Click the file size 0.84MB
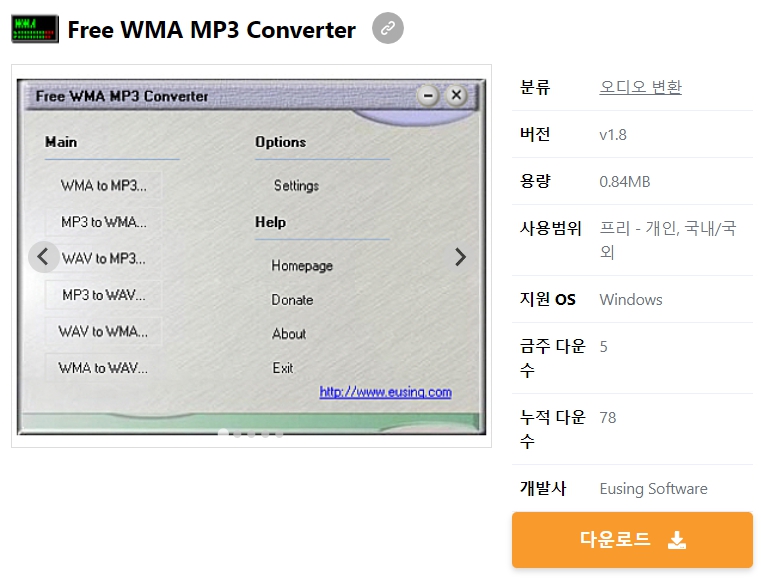The height and width of the screenshot is (580, 761). 625,182
